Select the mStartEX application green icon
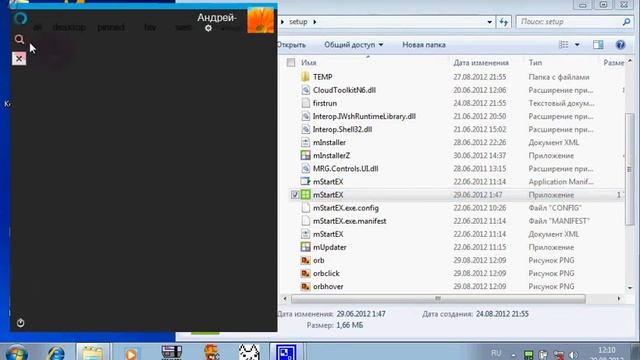This screenshot has height=360, width=640. click(305, 195)
